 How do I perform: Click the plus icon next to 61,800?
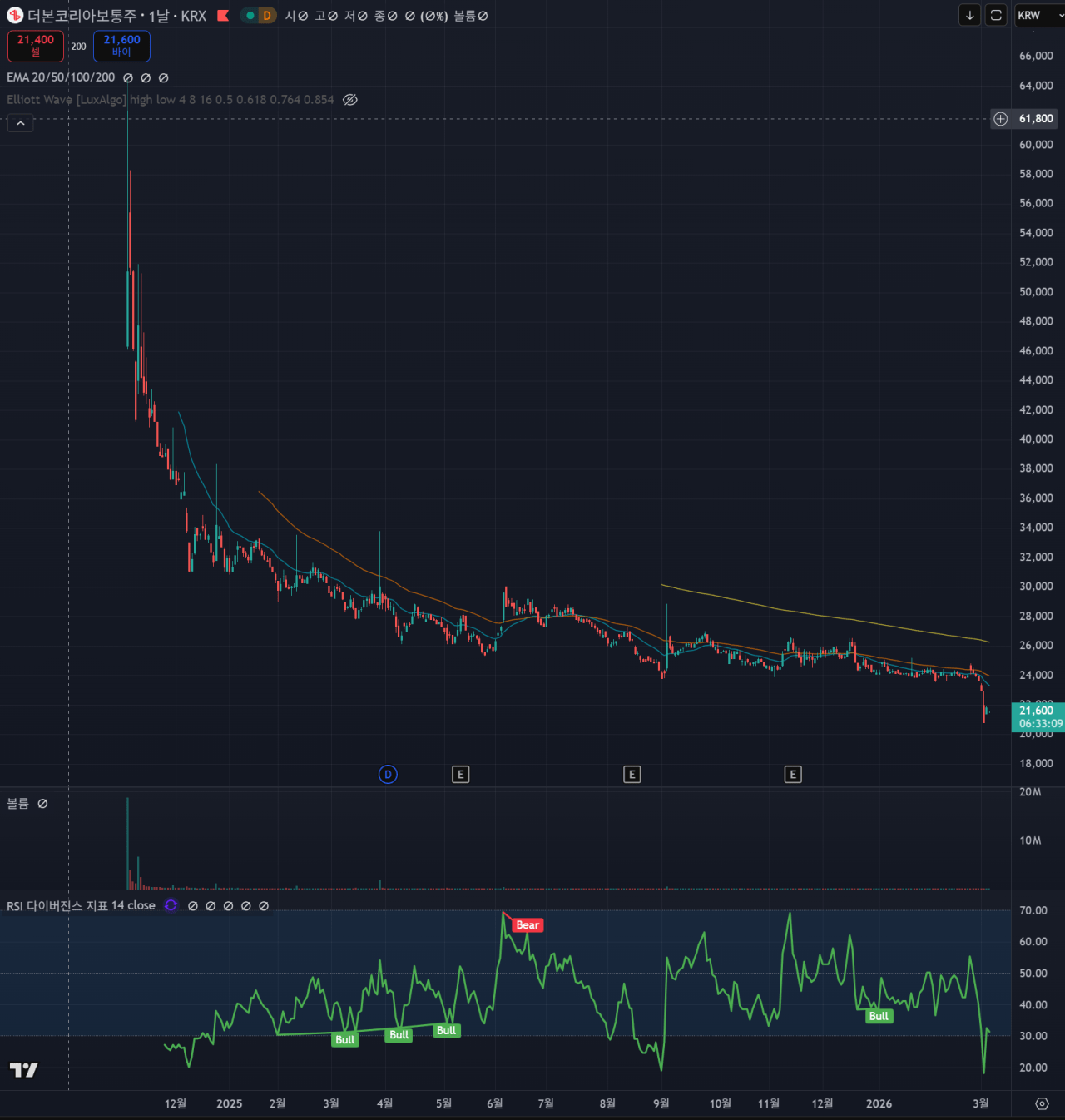pos(1001,119)
